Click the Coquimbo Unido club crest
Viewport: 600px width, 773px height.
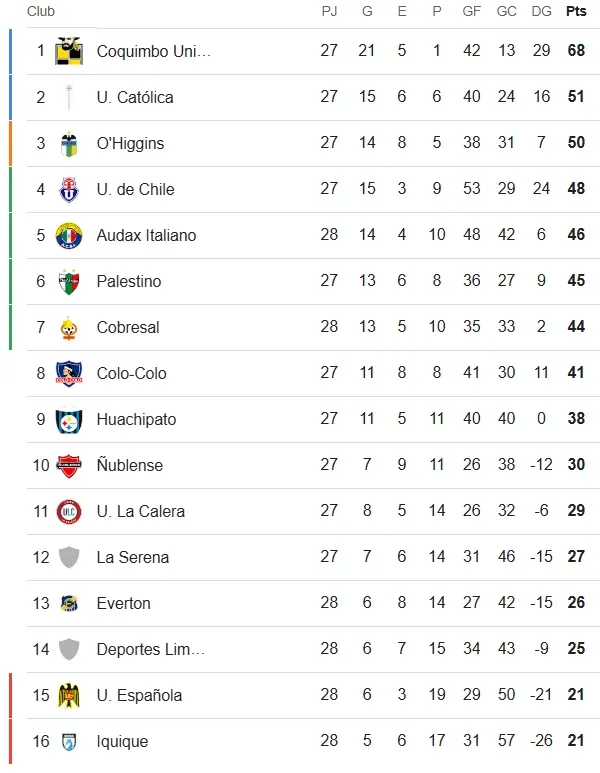click(x=69, y=51)
